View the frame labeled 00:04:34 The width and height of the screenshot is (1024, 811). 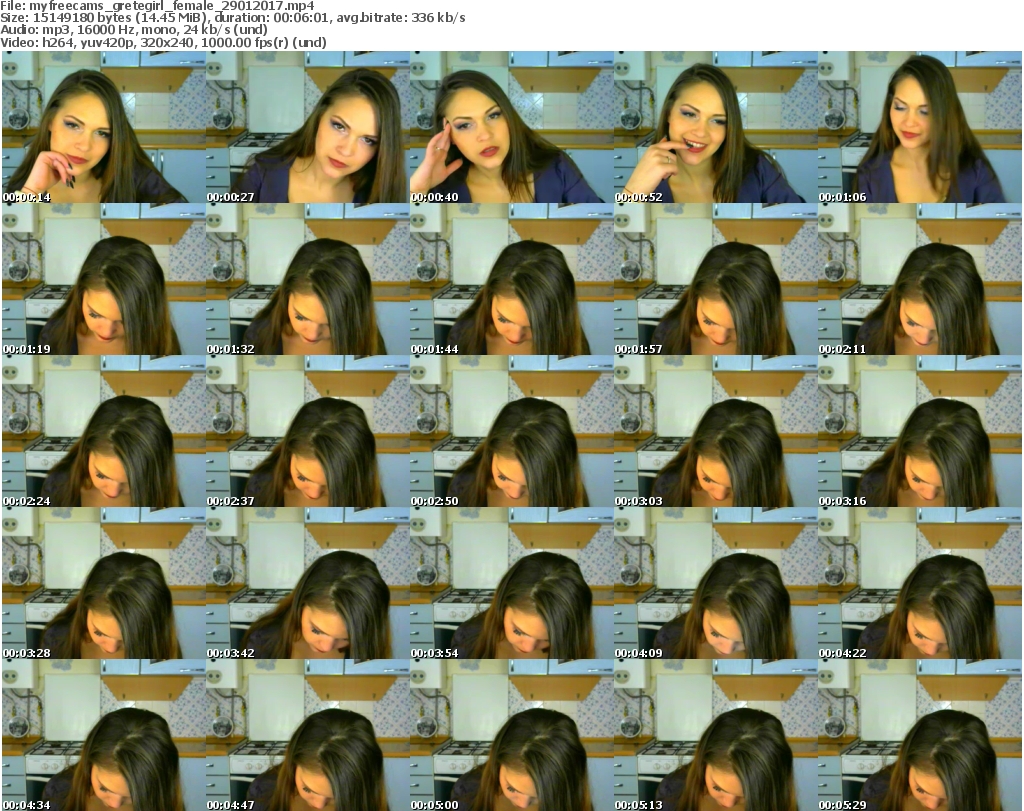104,735
